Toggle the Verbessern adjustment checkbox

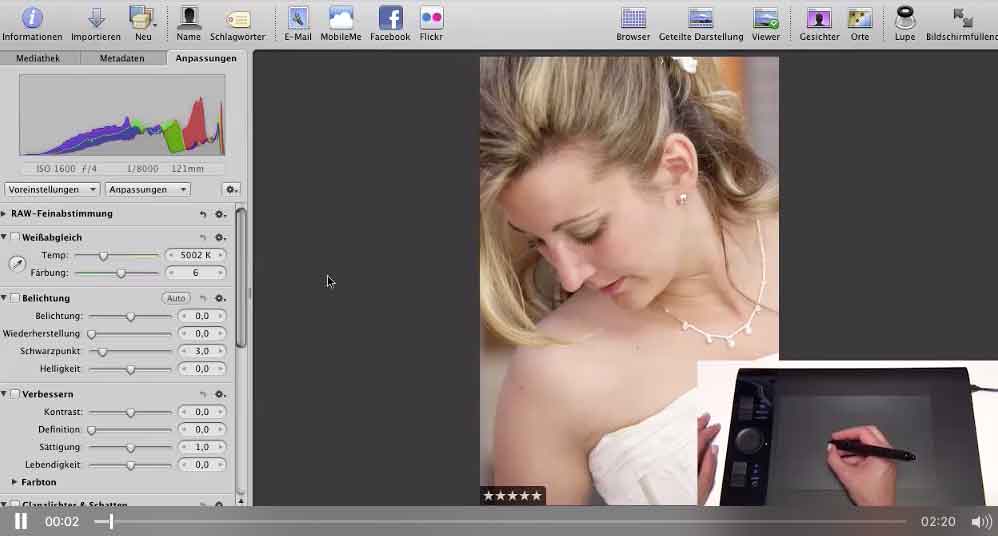15,394
